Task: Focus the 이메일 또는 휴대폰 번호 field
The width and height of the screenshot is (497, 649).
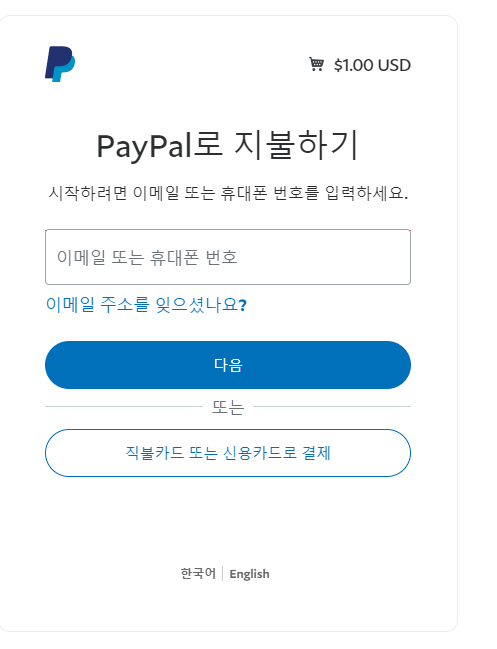Action: tap(228, 257)
